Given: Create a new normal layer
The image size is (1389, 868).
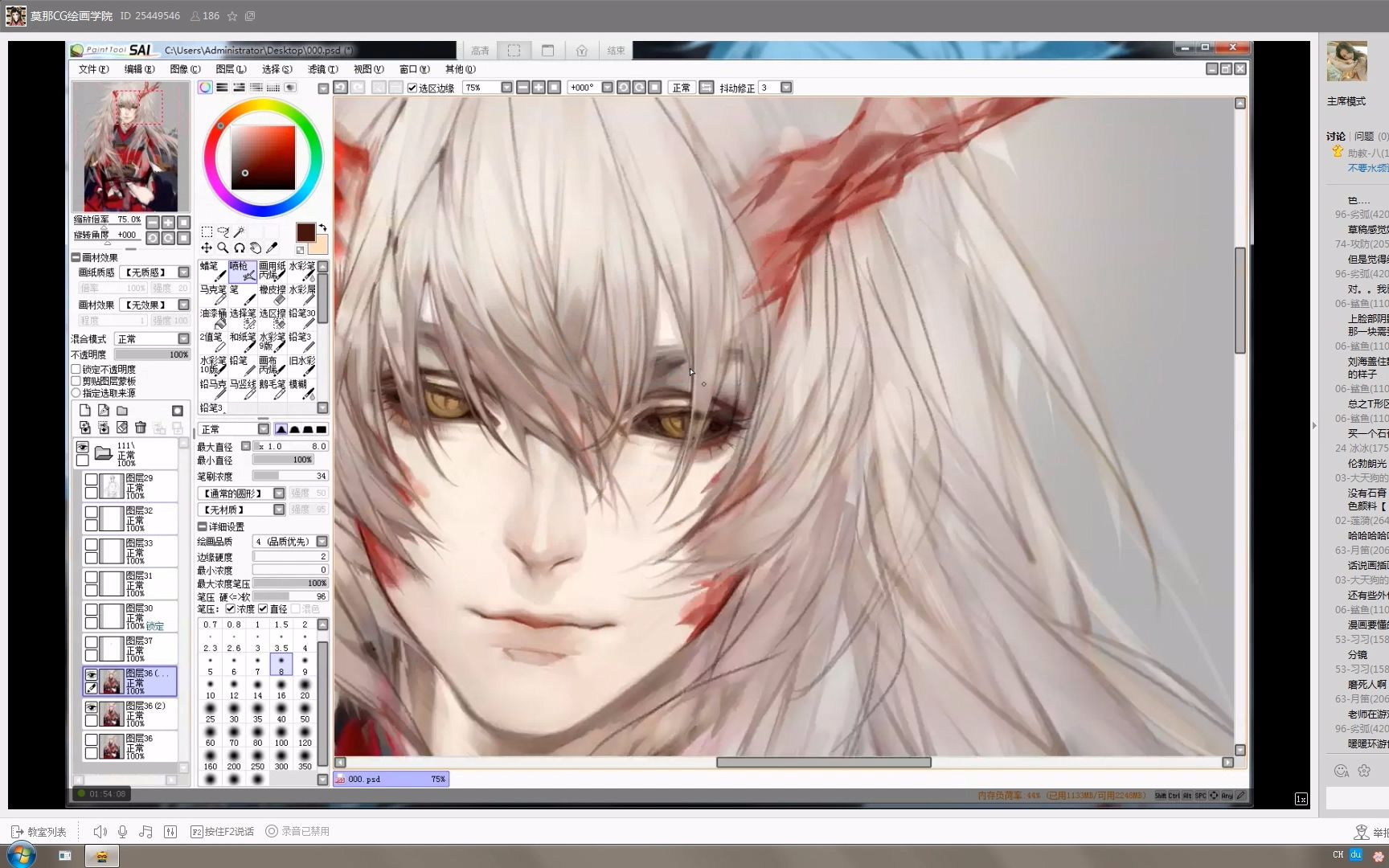Looking at the screenshot, I should coord(85,411).
